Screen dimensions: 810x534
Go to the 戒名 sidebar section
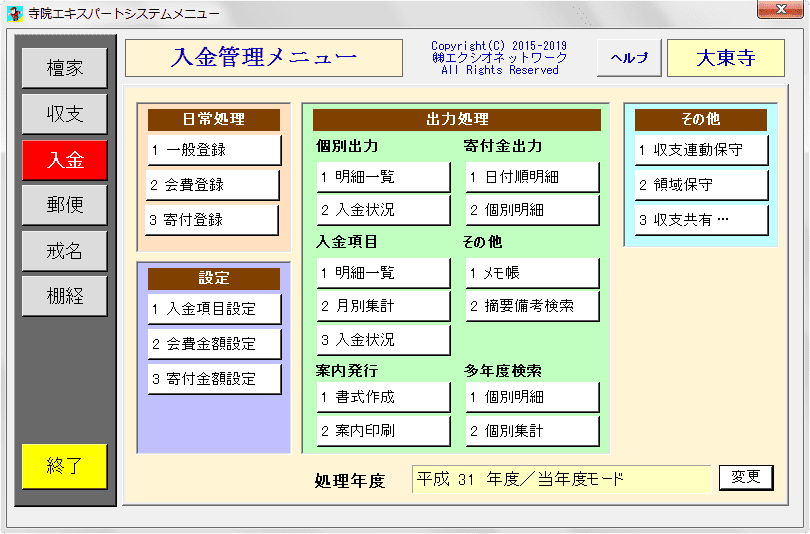pos(65,250)
